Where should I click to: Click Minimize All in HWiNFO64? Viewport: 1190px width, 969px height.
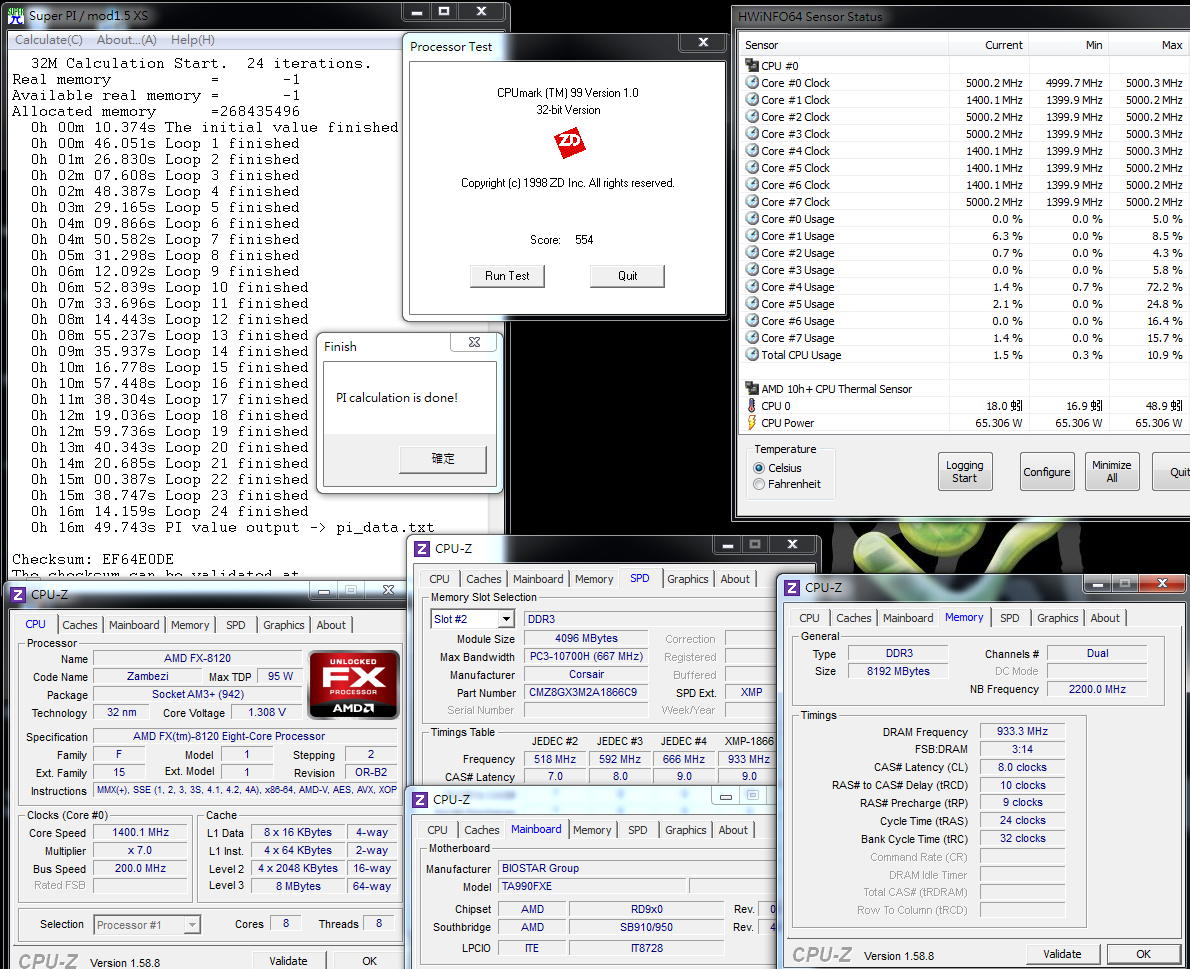(1112, 471)
